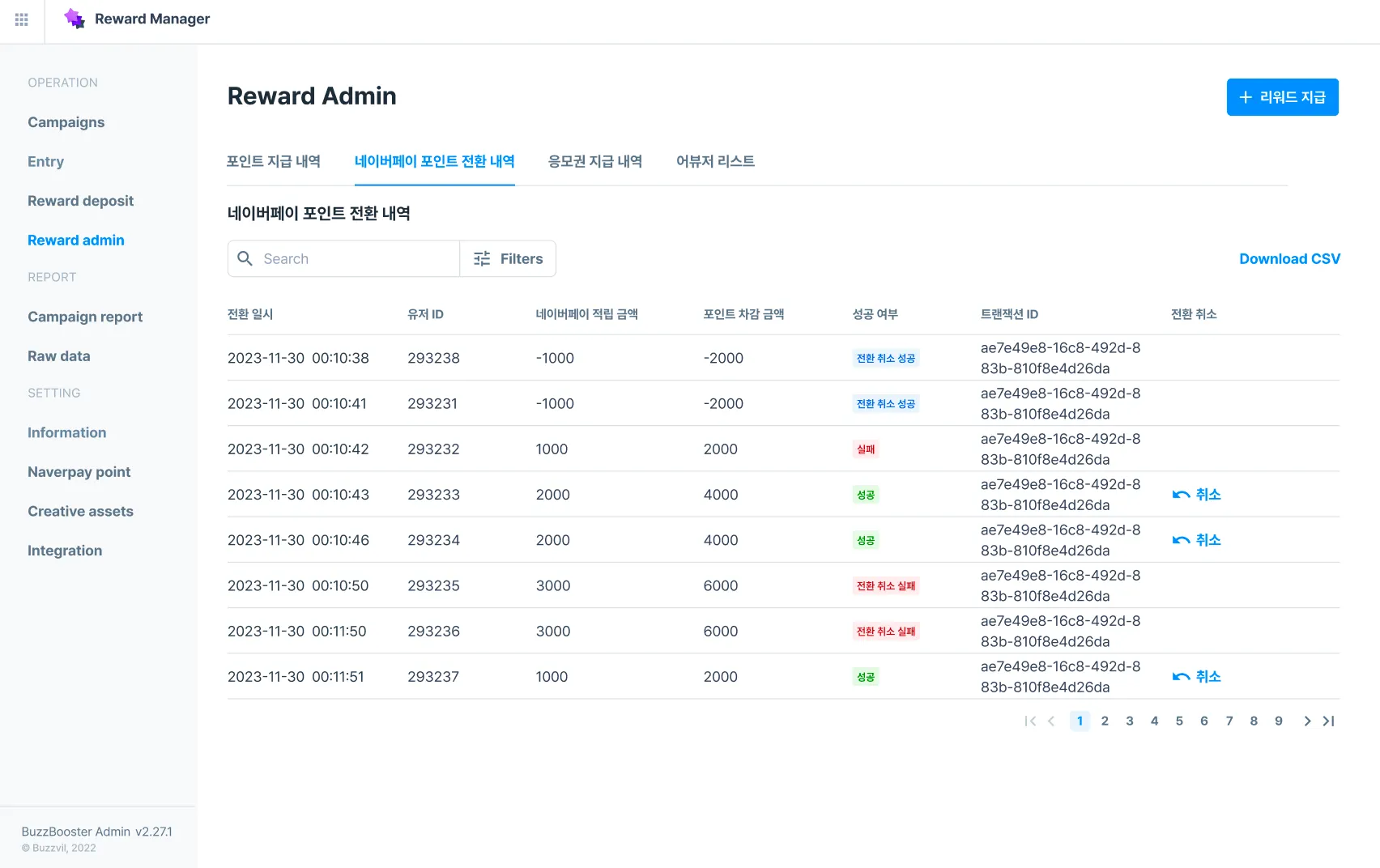Go to Reward deposit
Screen dimensions: 1380x868
(80, 201)
